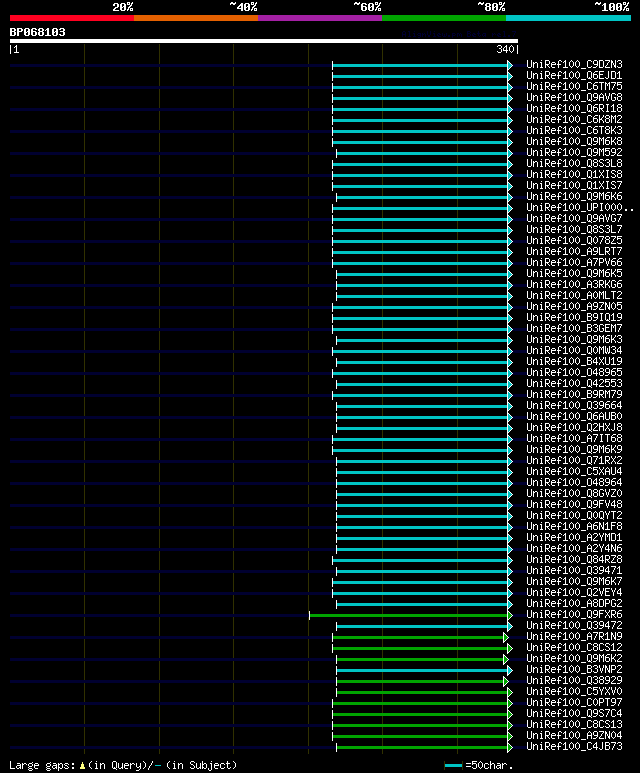
Task: Select the UniRef100_C8CS12 label
Action: pyautogui.click(x=574, y=647)
